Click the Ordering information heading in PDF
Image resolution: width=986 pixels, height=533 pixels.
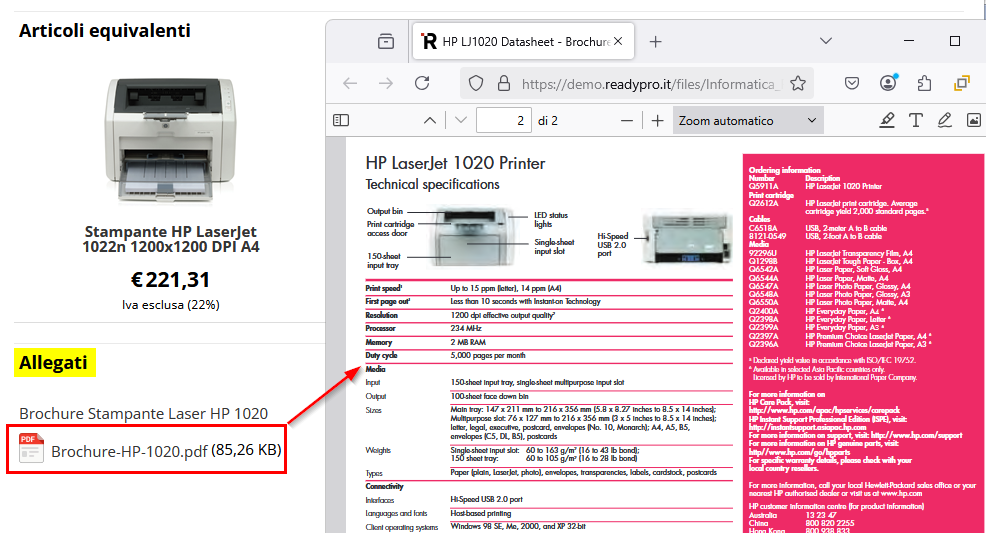[785, 170]
